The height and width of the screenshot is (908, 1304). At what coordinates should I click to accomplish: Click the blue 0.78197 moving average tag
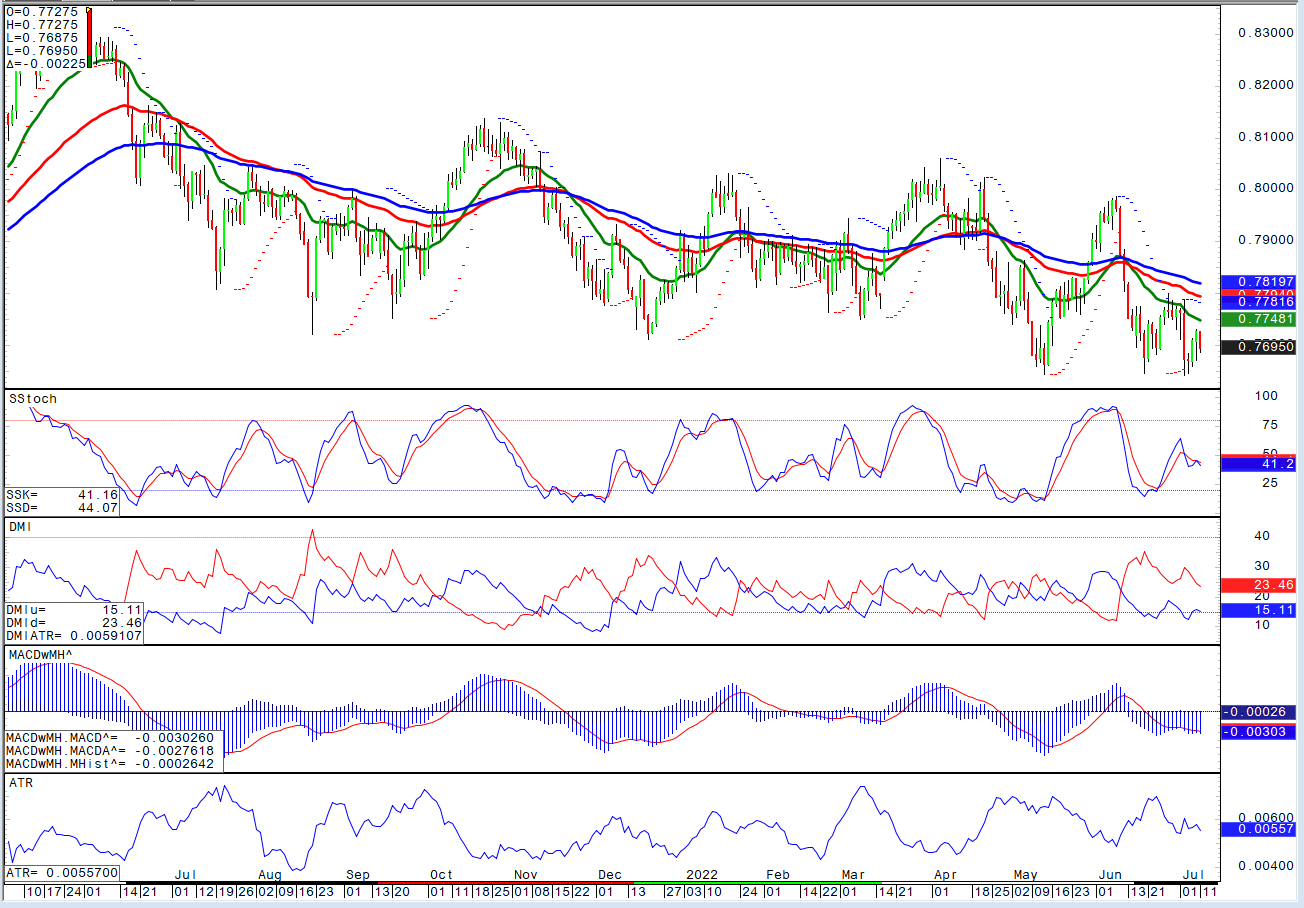click(x=1260, y=282)
